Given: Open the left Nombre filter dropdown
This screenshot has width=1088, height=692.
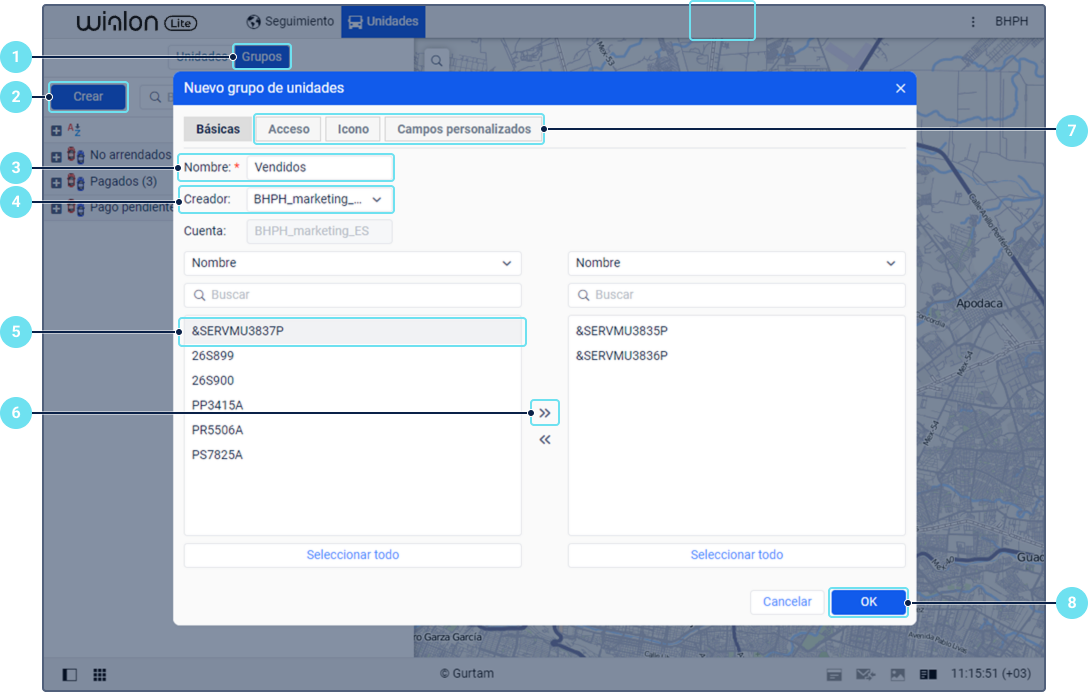Looking at the screenshot, I should point(352,263).
